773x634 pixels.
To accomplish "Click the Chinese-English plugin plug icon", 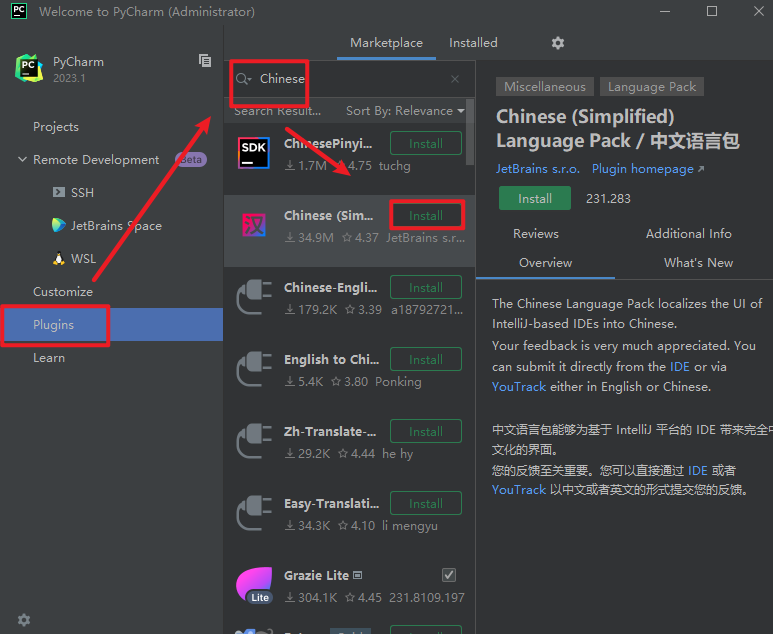I will pyautogui.click(x=253, y=297).
